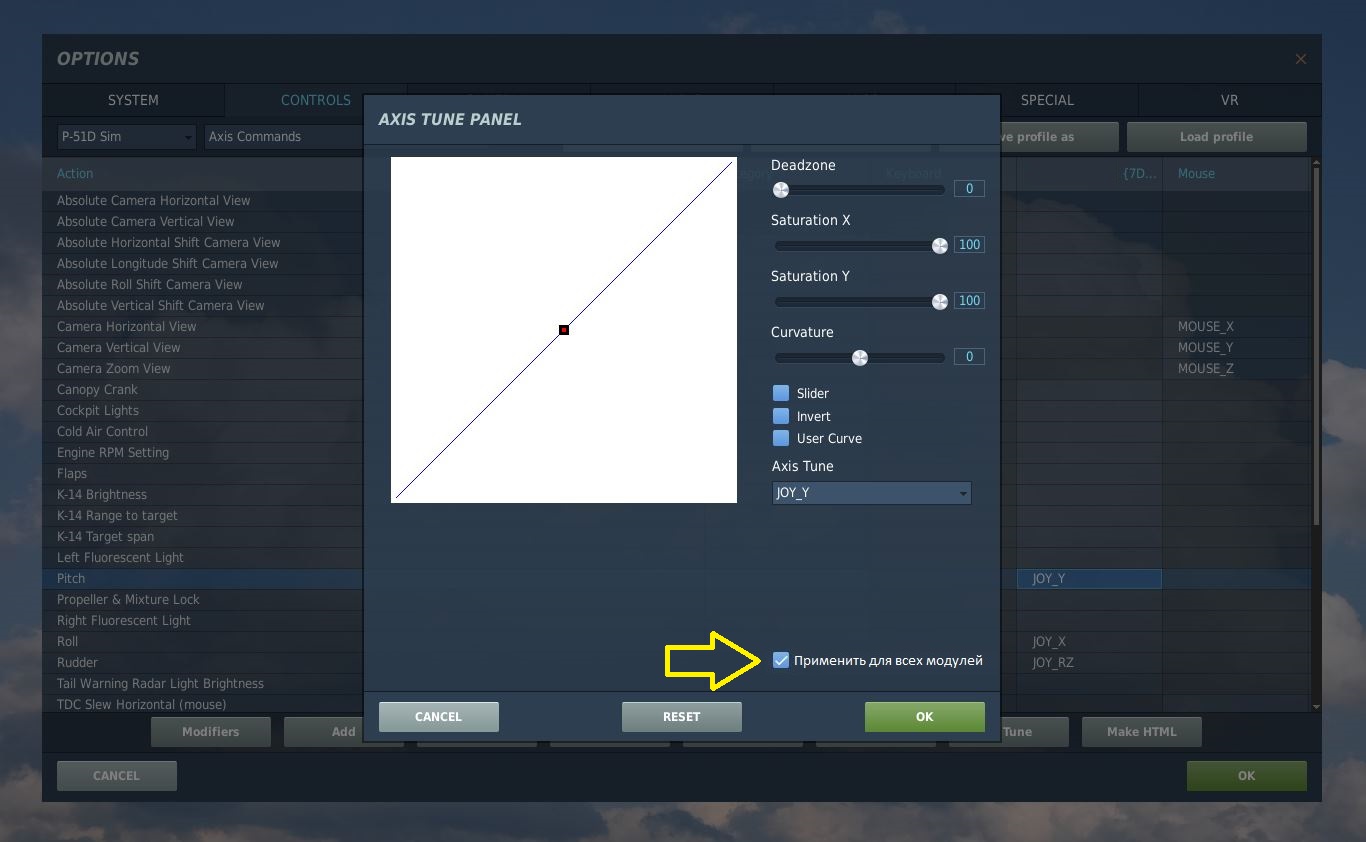Image resolution: width=1366 pixels, height=842 pixels.
Task: Select TDC Slew Horizontal (mouse) row
Action: [202, 704]
